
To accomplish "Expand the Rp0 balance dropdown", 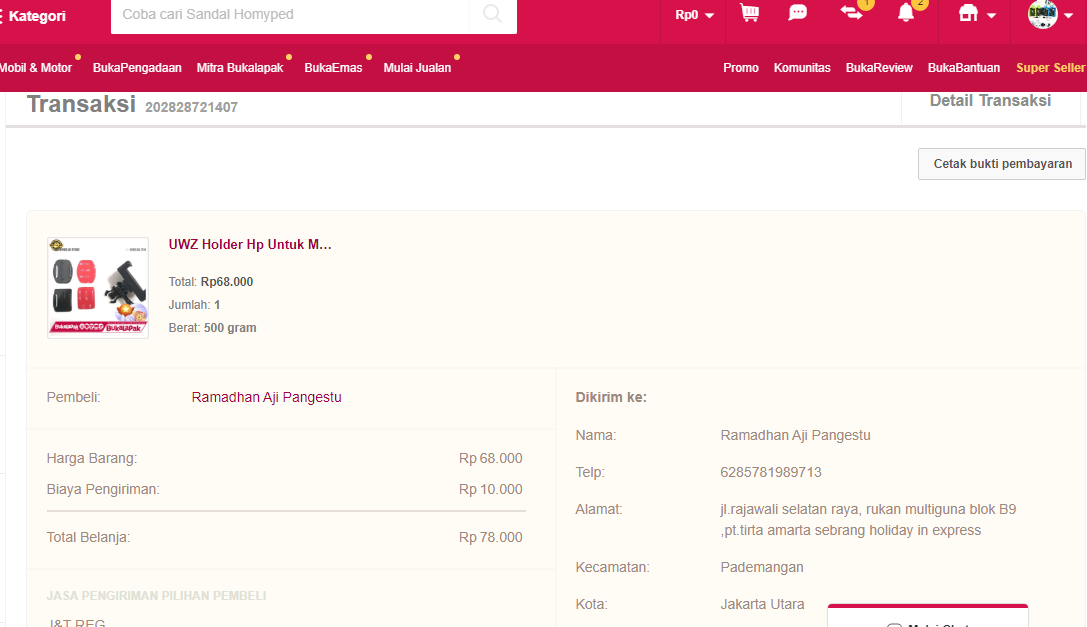I will pyautogui.click(x=695, y=15).
